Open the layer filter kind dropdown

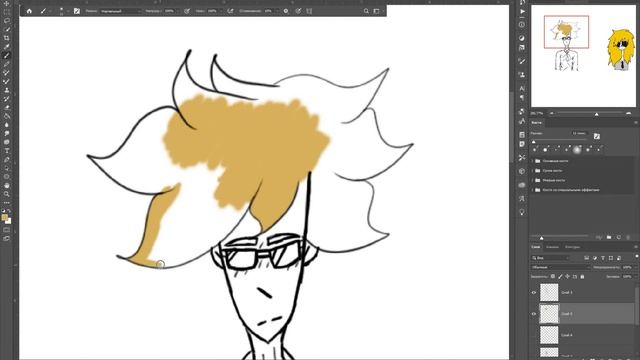pos(551,258)
